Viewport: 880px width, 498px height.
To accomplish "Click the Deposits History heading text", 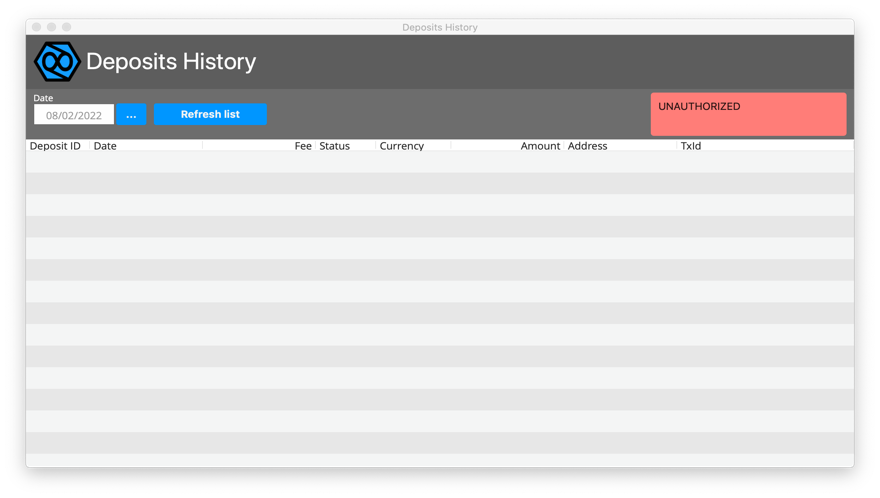I will click(171, 61).
